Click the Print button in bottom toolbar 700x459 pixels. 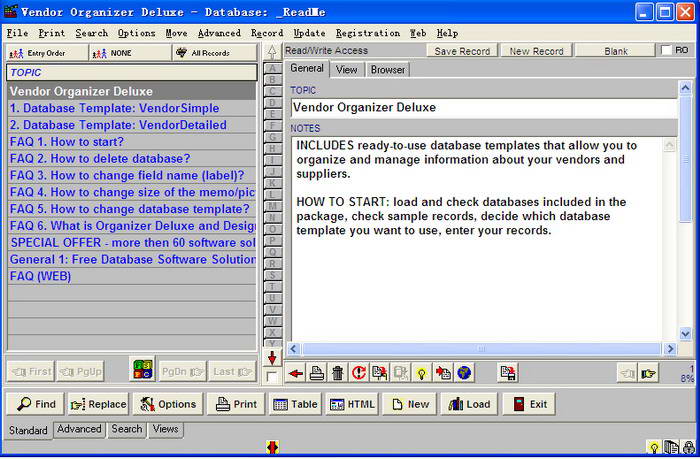point(236,404)
